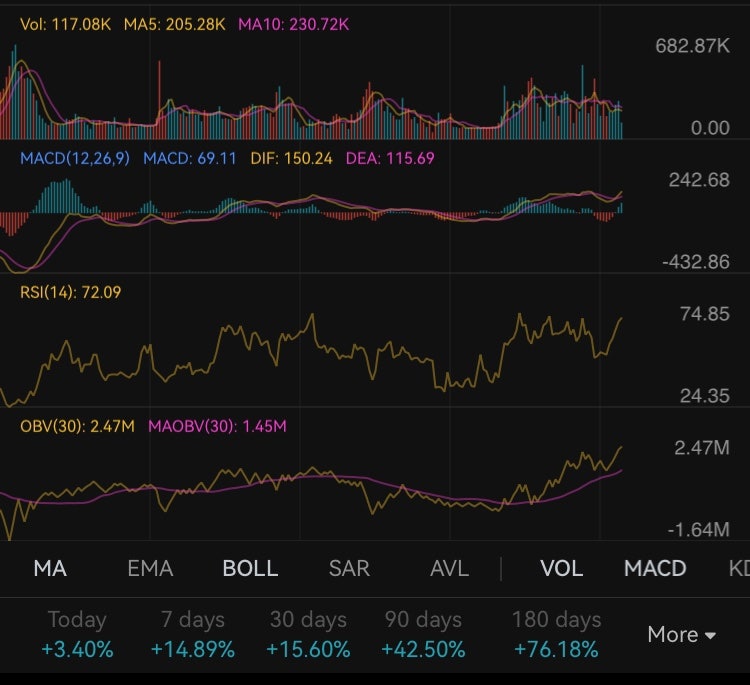Select the 90 days performance +42.50%
Viewport: 750px width, 685px height.
coord(423,634)
